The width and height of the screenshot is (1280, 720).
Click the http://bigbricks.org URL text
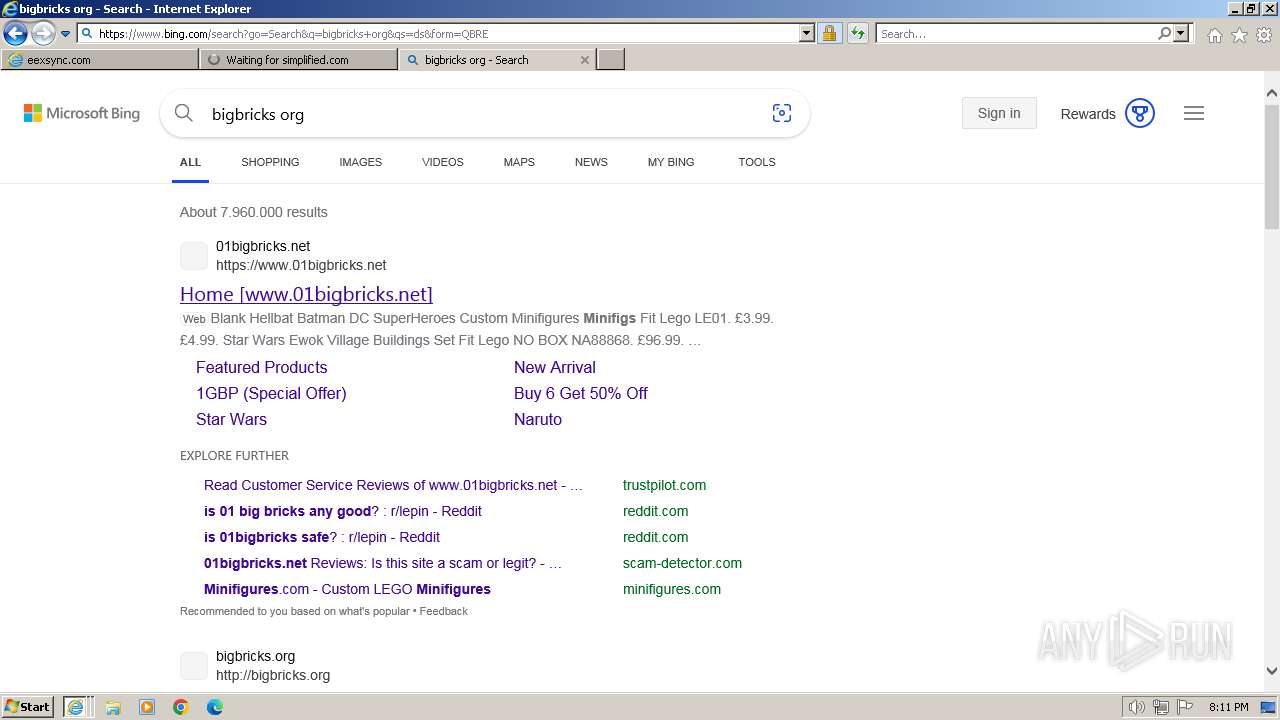(x=273, y=675)
